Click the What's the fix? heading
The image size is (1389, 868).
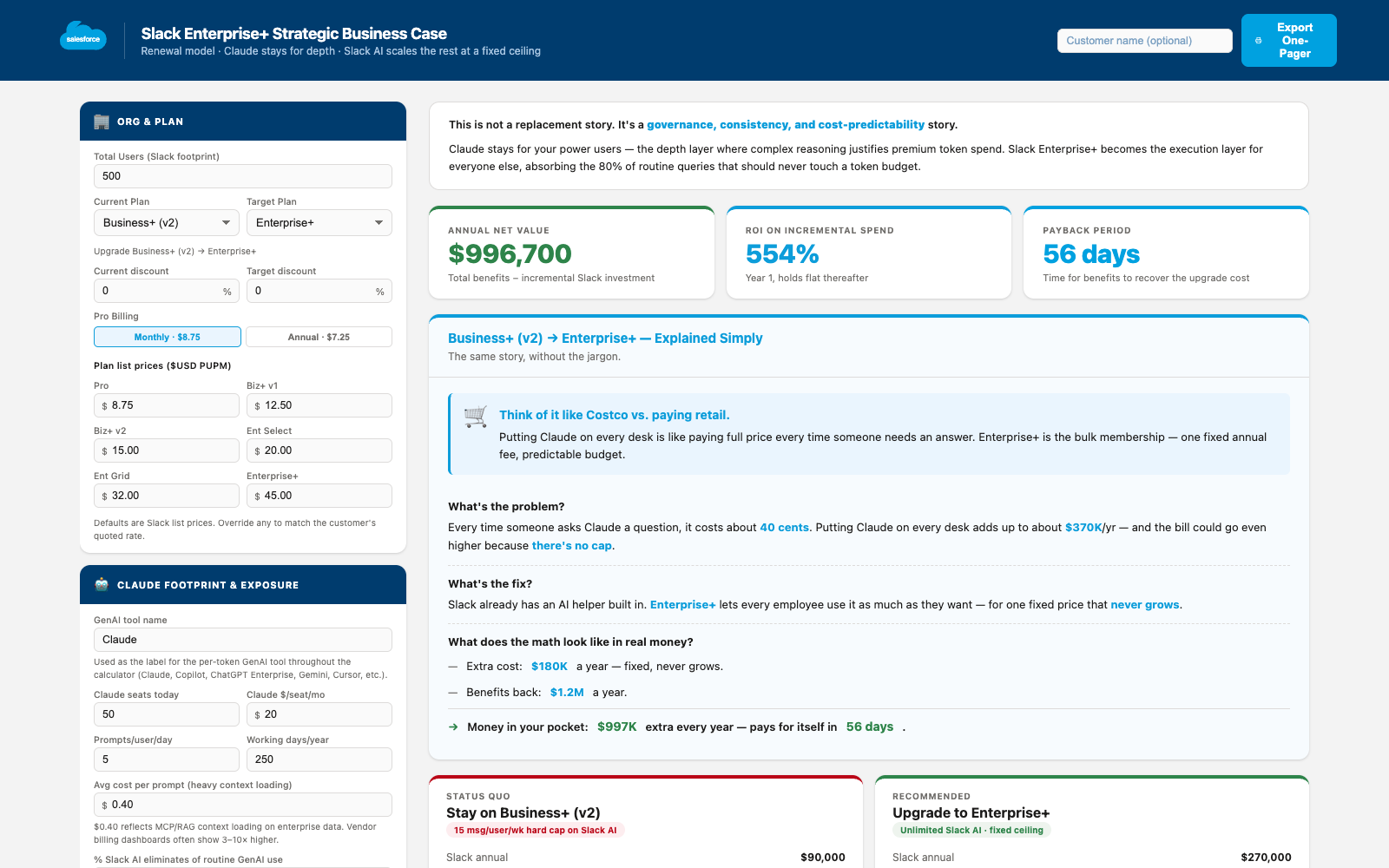point(490,584)
